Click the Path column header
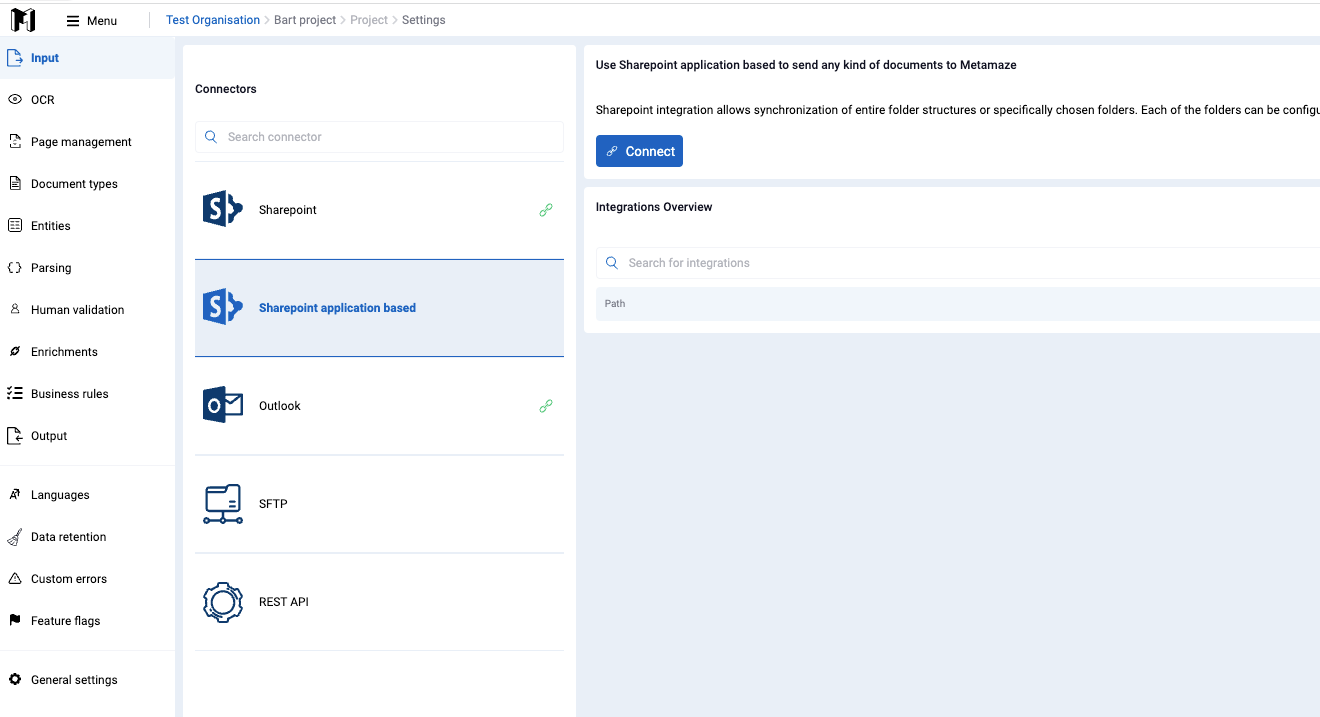 coord(615,304)
